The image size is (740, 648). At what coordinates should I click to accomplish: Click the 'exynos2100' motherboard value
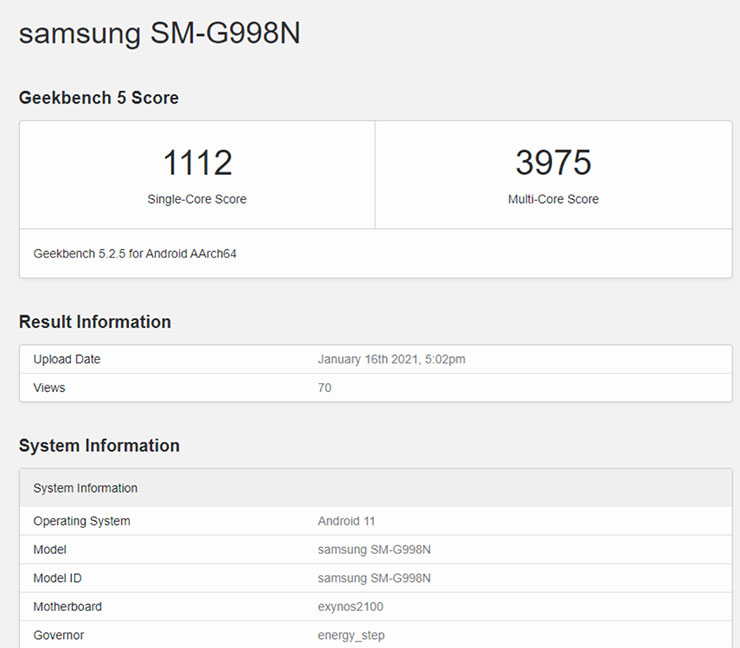pos(350,606)
